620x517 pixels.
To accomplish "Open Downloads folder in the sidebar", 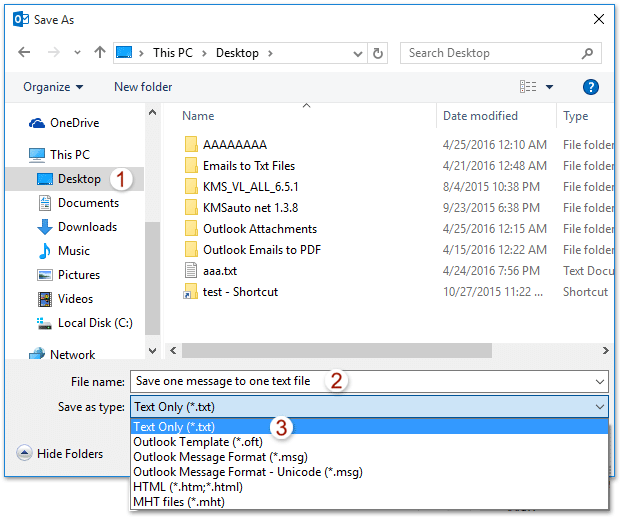I will coord(87,227).
